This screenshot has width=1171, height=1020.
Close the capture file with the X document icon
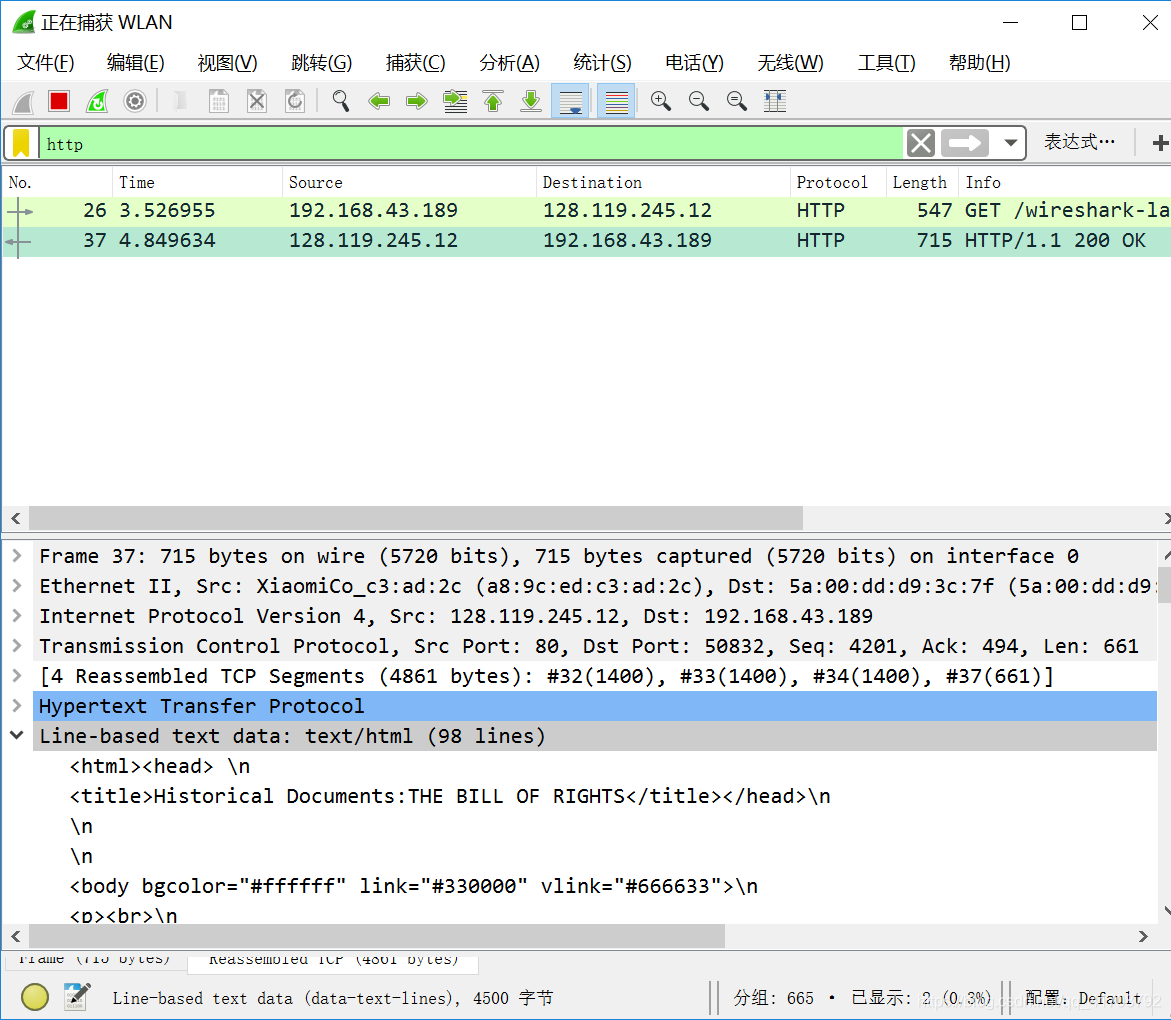[257, 101]
